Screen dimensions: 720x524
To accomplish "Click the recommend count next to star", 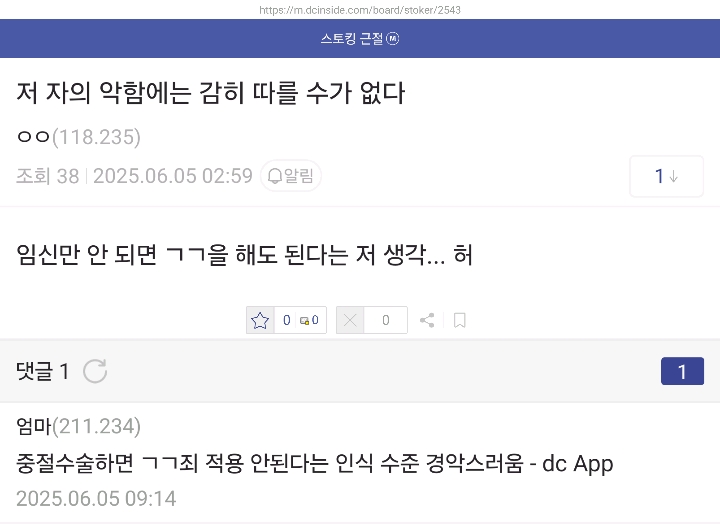I will click(x=287, y=320).
